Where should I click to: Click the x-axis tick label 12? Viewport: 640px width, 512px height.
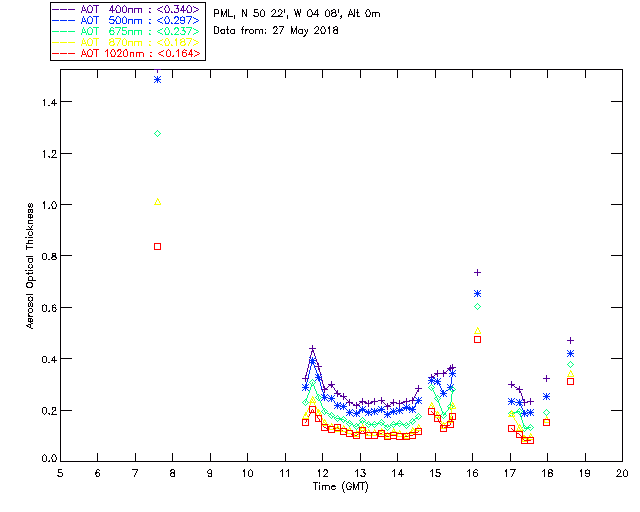click(x=322, y=473)
